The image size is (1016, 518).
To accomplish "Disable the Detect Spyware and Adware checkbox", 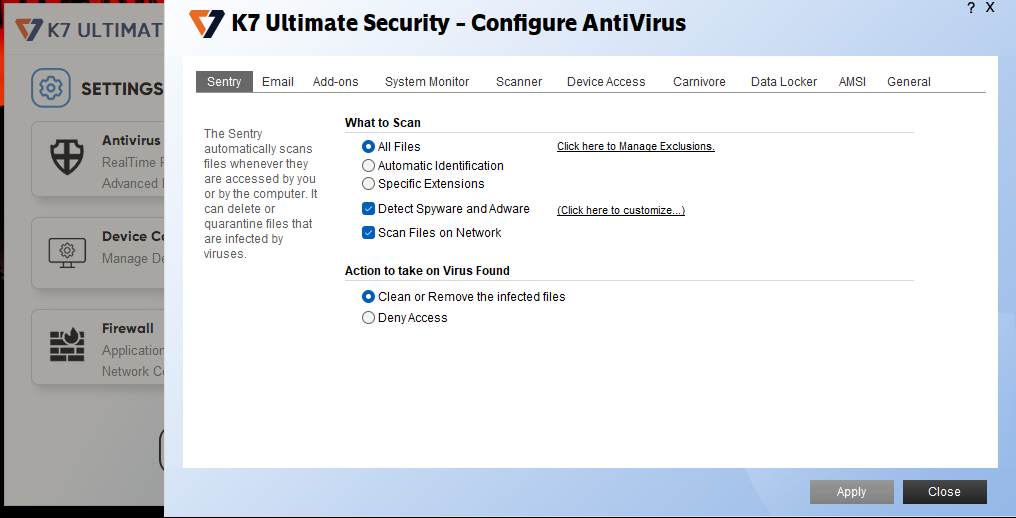I will 369,209.
